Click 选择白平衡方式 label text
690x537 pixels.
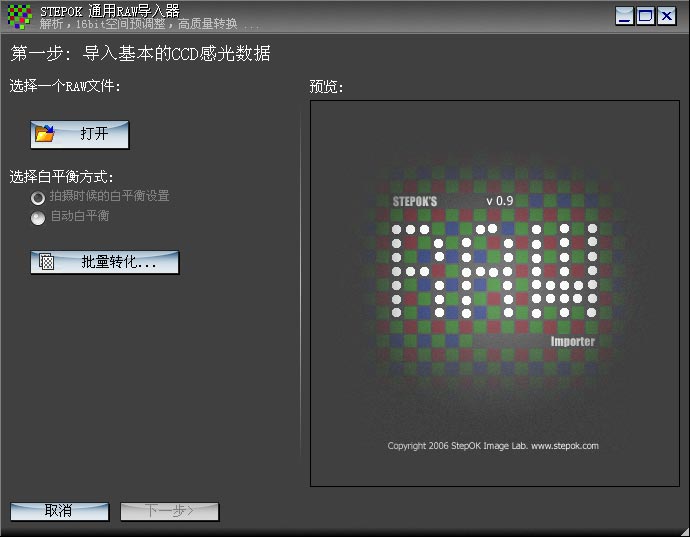point(62,177)
